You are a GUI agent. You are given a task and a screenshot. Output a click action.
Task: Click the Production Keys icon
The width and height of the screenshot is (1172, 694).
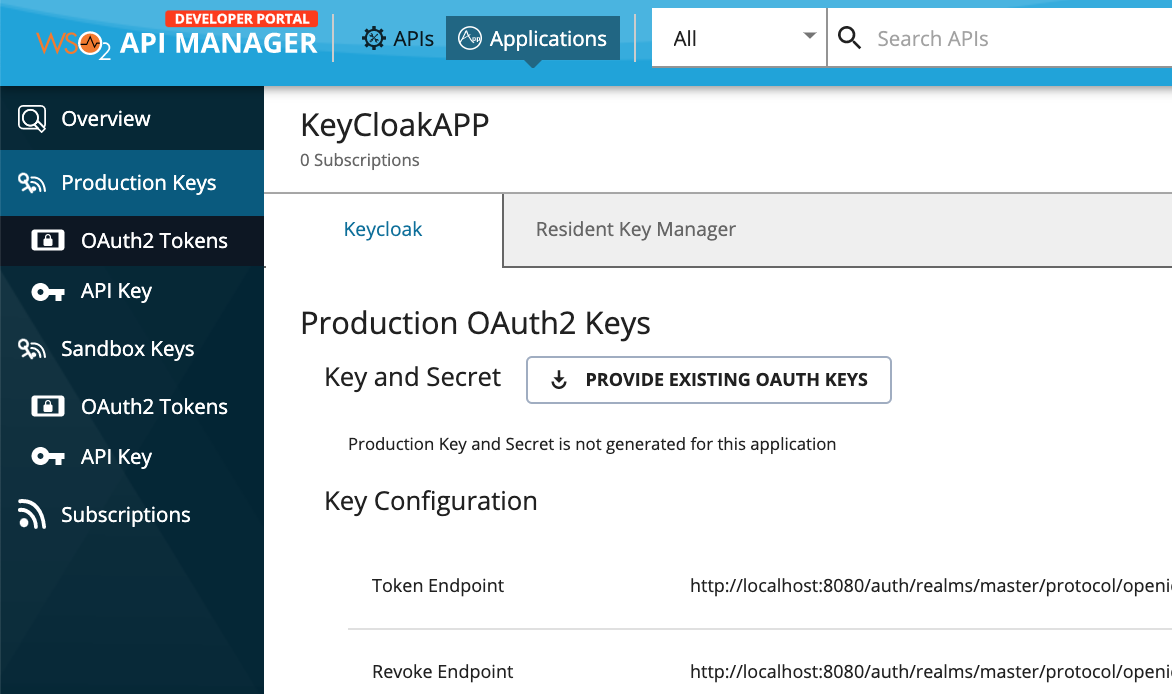pyautogui.click(x=32, y=182)
